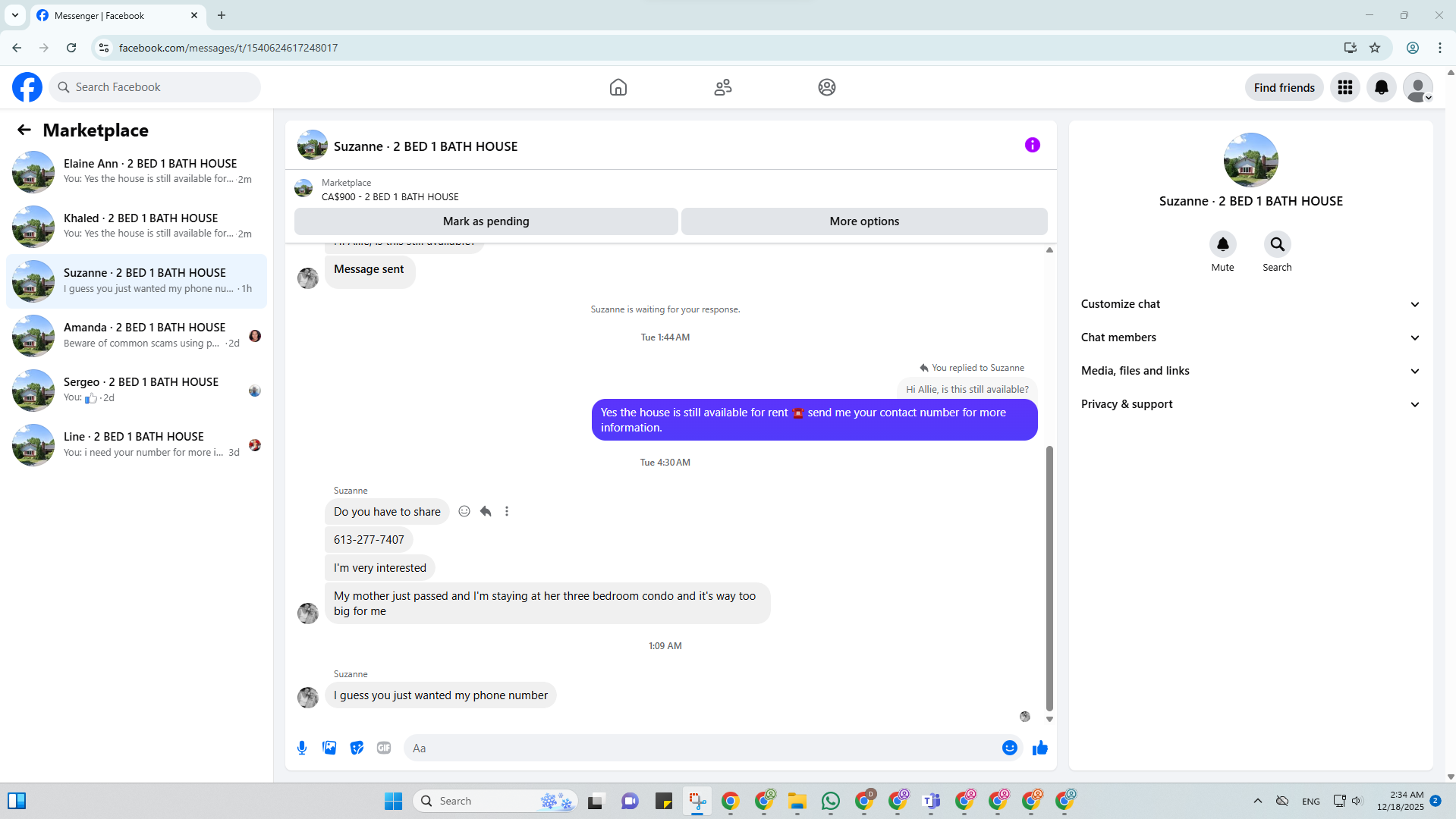This screenshot has height=819, width=1456.
Task: Select the Suzanne conversation
Action: click(137, 281)
